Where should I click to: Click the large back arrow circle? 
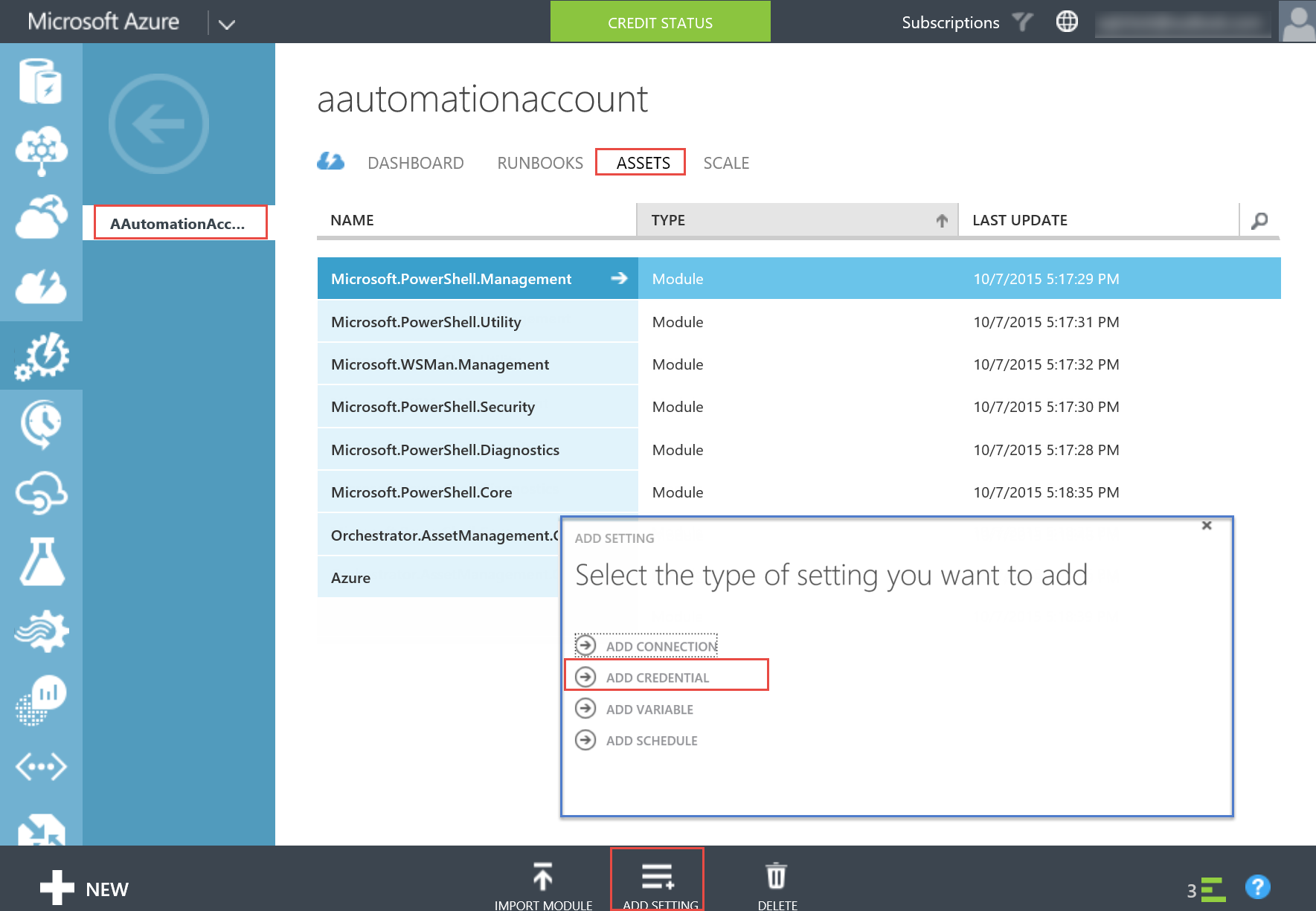(158, 123)
